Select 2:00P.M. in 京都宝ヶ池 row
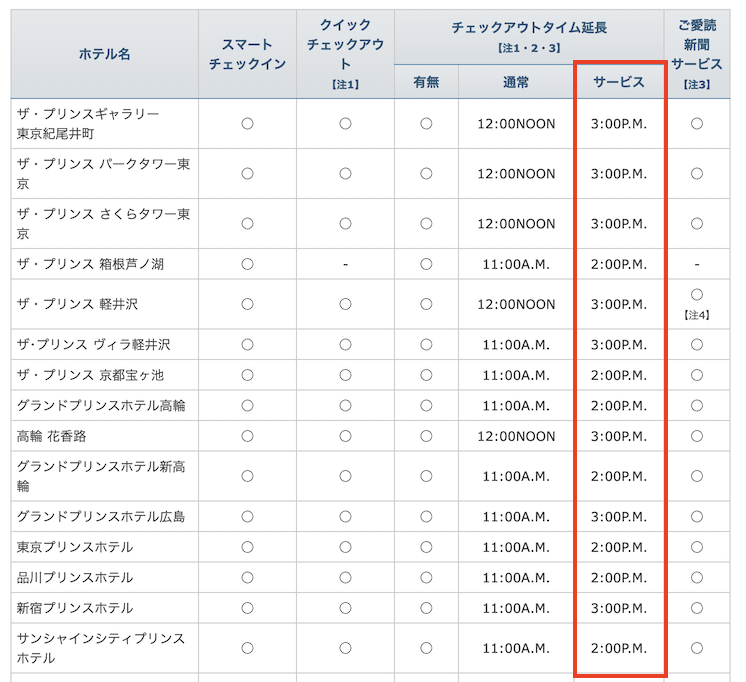The height and width of the screenshot is (682, 746). 619,376
